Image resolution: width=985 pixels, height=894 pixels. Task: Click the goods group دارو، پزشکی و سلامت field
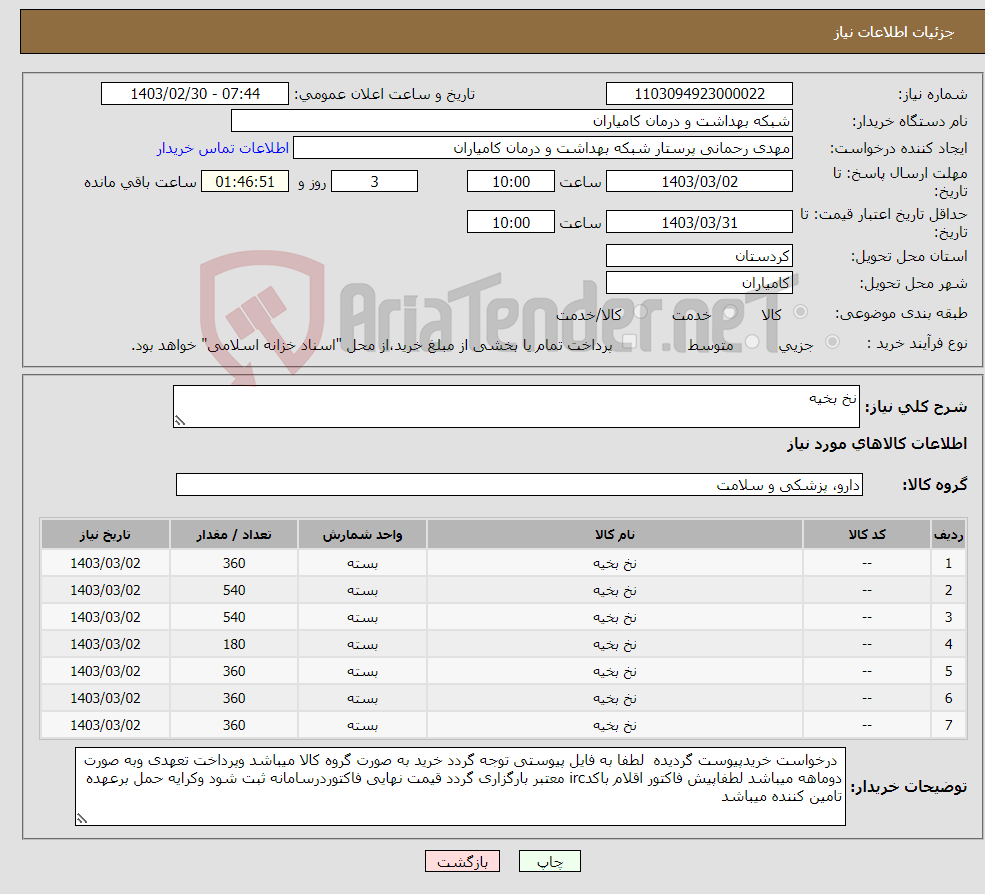pos(519,485)
